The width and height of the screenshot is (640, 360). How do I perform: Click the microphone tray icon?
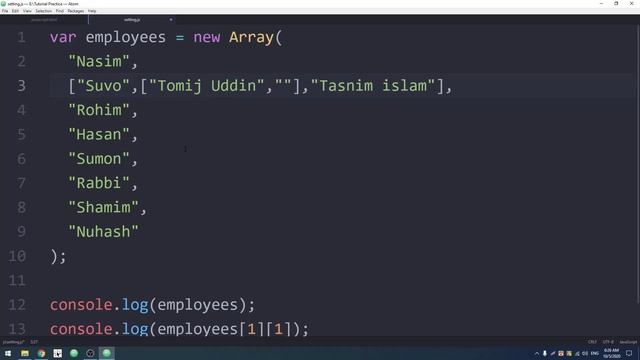544,353
